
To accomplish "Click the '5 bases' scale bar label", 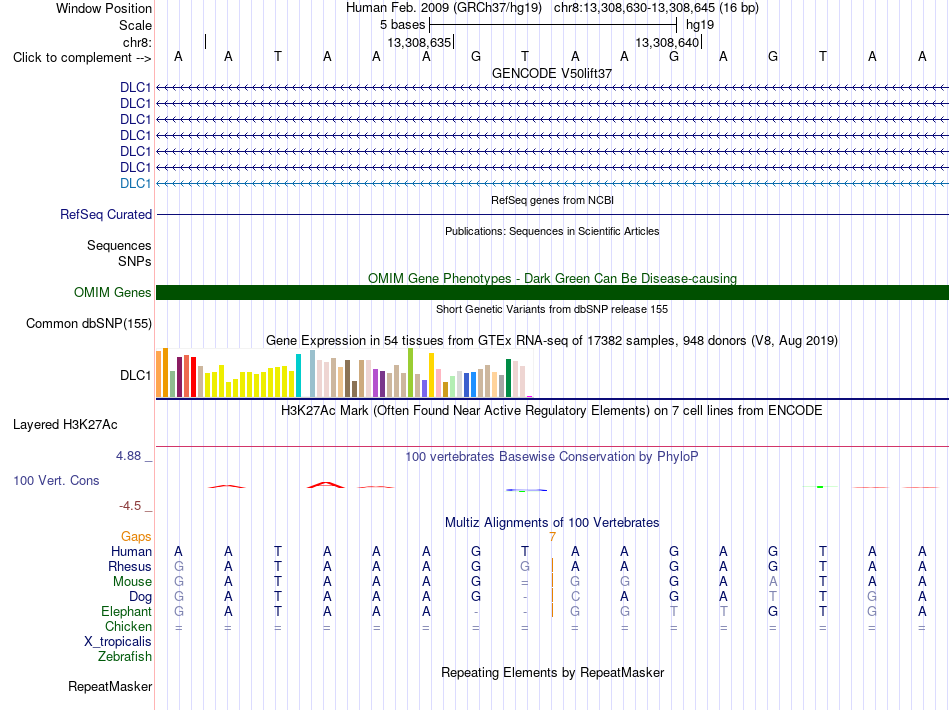I will [x=402, y=25].
